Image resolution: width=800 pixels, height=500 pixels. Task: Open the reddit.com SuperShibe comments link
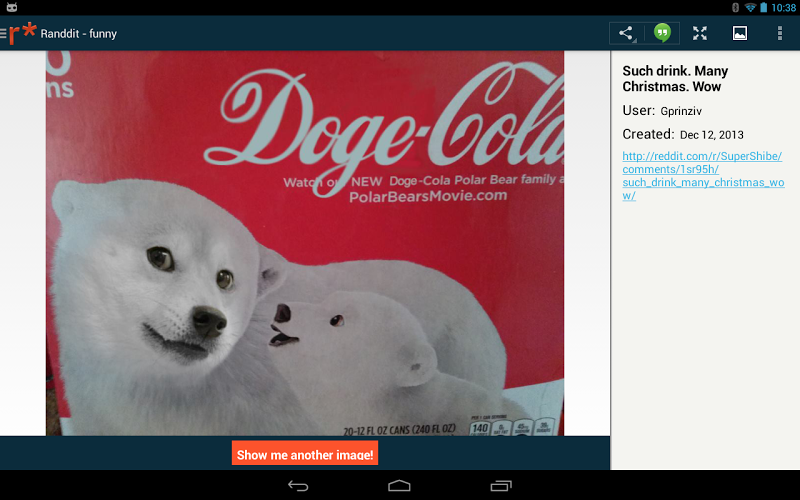coord(703,176)
